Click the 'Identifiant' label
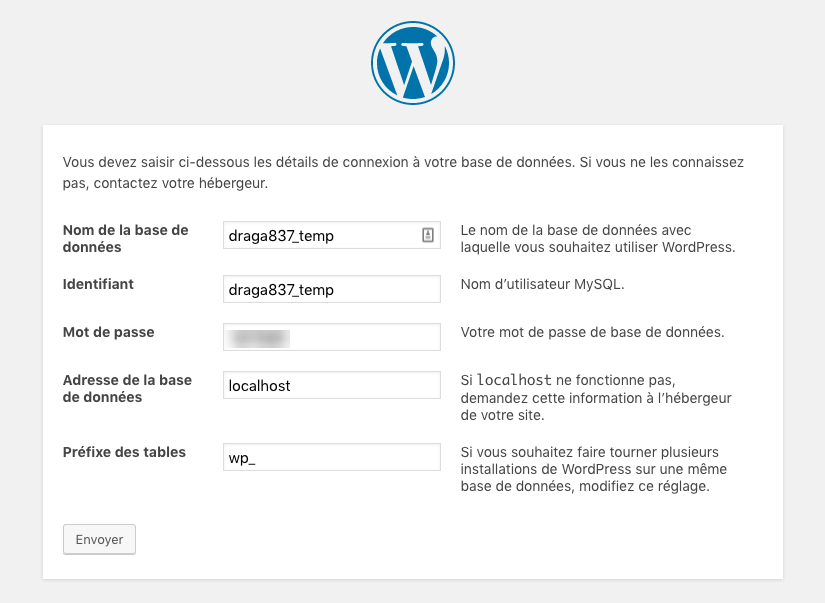The width and height of the screenshot is (825, 603). 98,284
